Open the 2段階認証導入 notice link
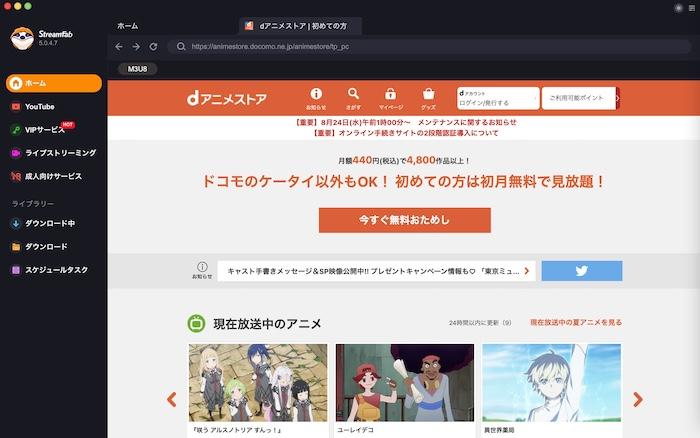 pos(405,133)
